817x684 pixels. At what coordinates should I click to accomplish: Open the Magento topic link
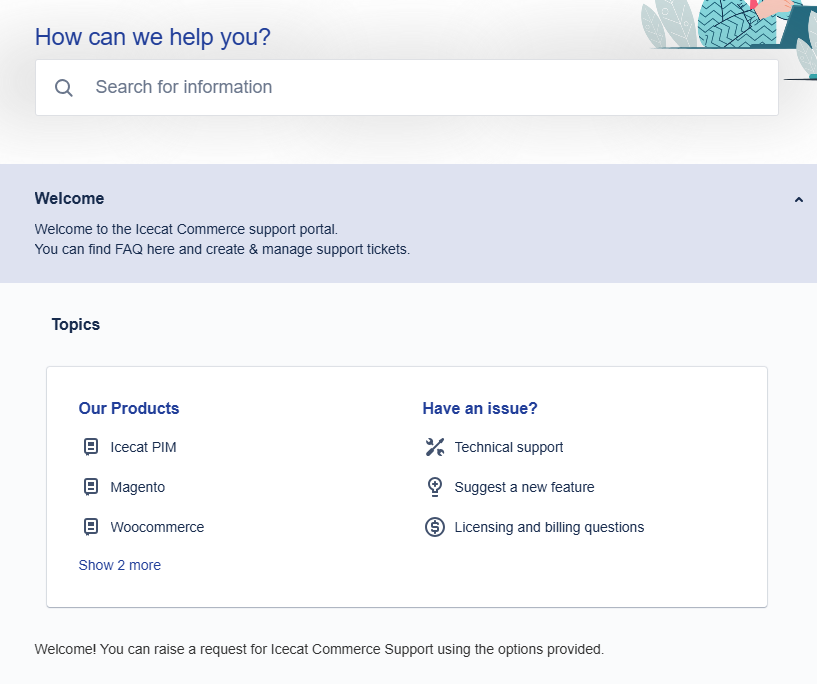138,487
